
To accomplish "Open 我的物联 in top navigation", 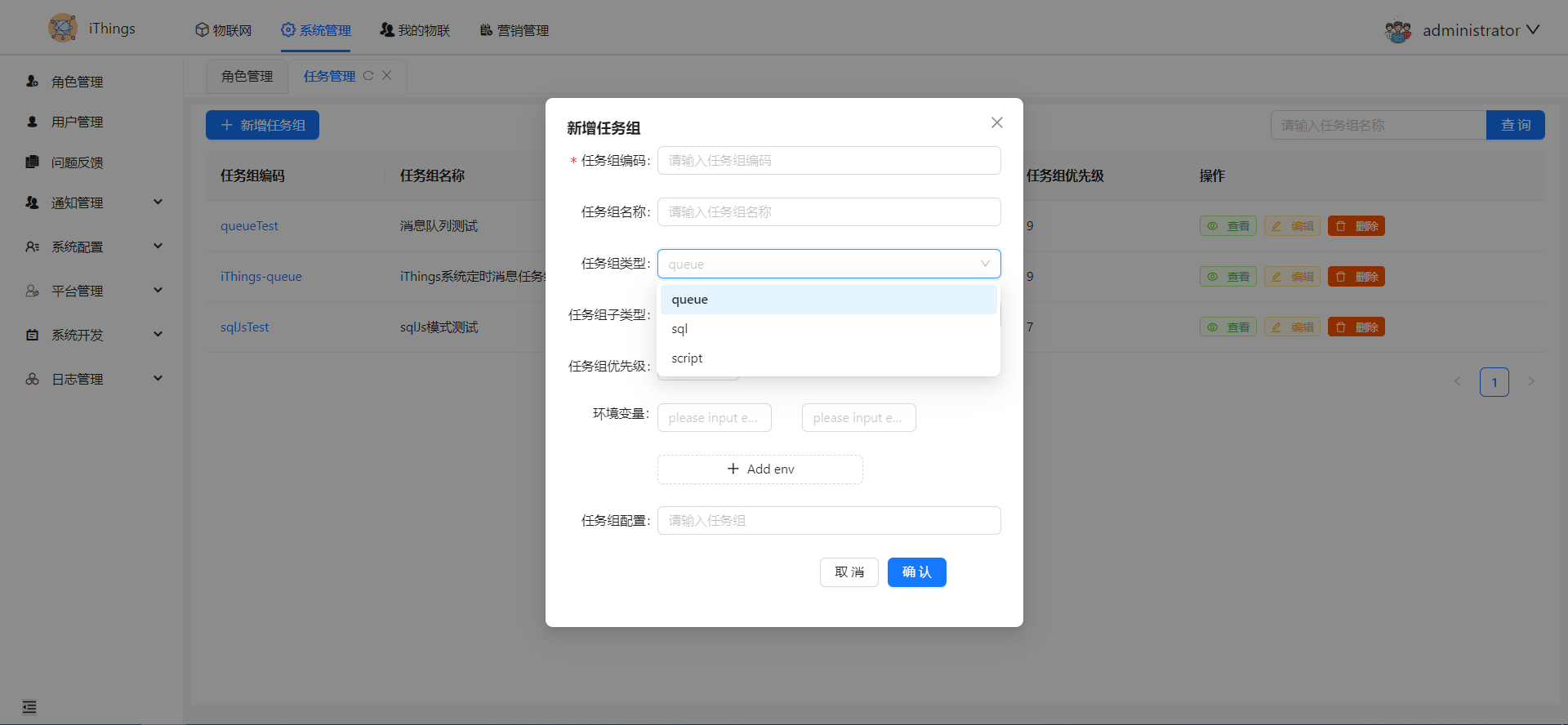I will point(415,30).
